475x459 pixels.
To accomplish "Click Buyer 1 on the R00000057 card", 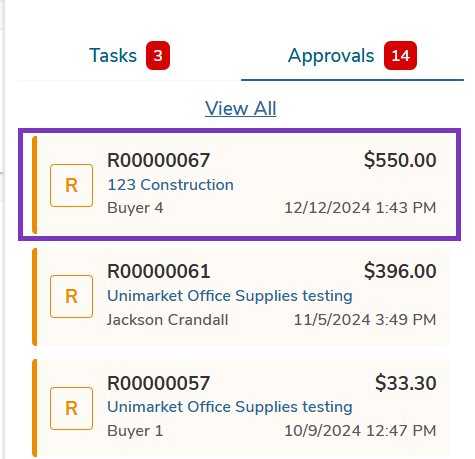I will [135, 431].
